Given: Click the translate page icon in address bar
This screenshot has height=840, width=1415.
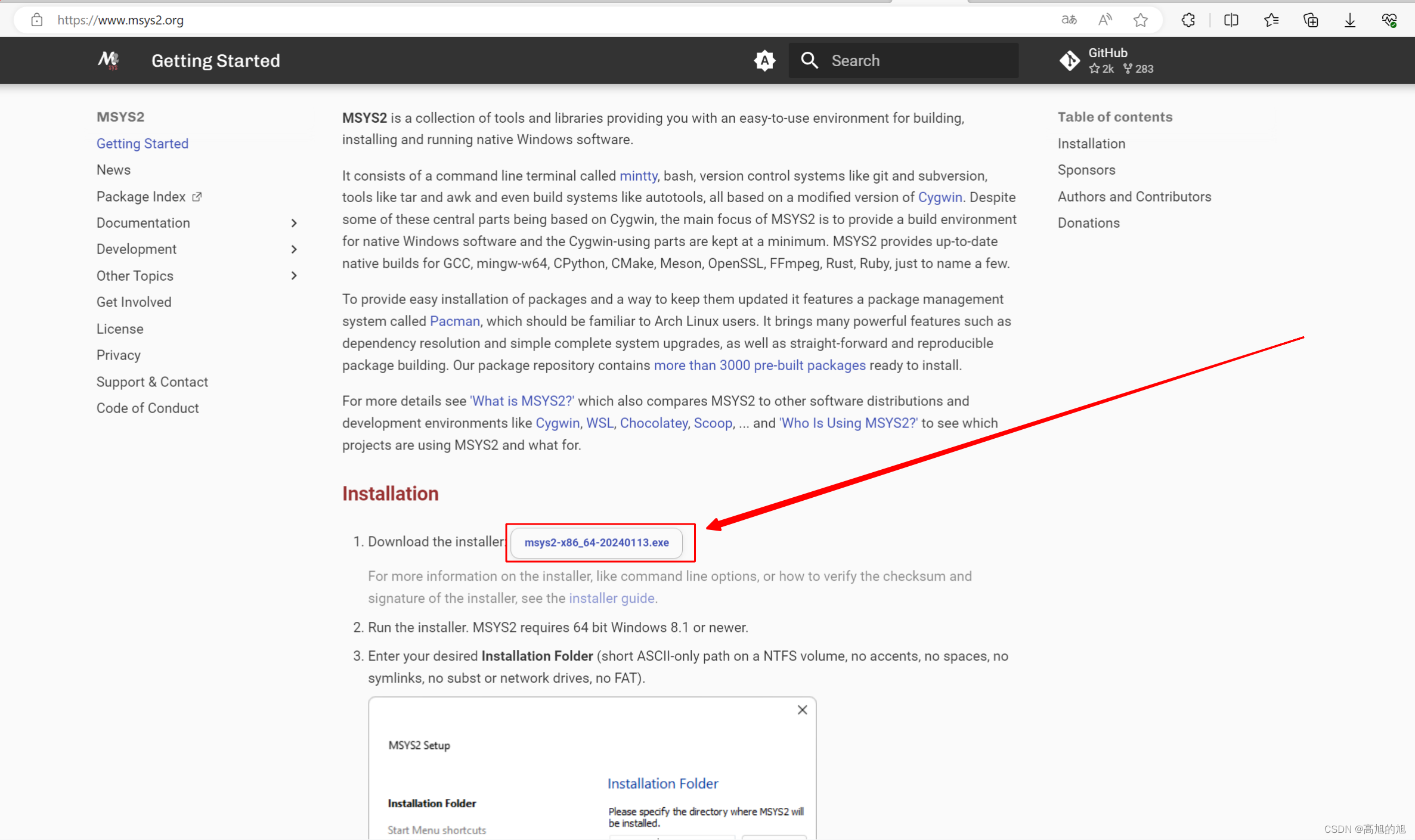Looking at the screenshot, I should [x=1069, y=20].
